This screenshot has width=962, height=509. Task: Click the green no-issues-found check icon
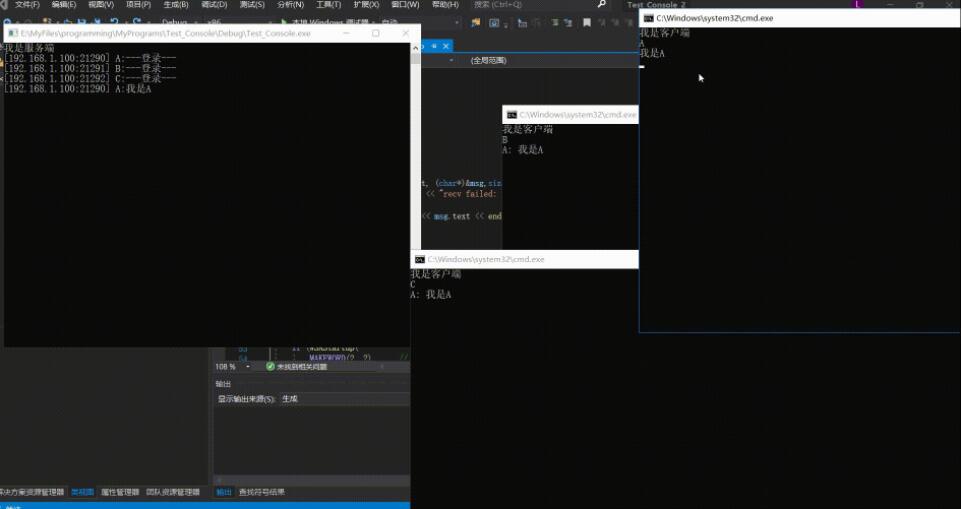coord(270,366)
